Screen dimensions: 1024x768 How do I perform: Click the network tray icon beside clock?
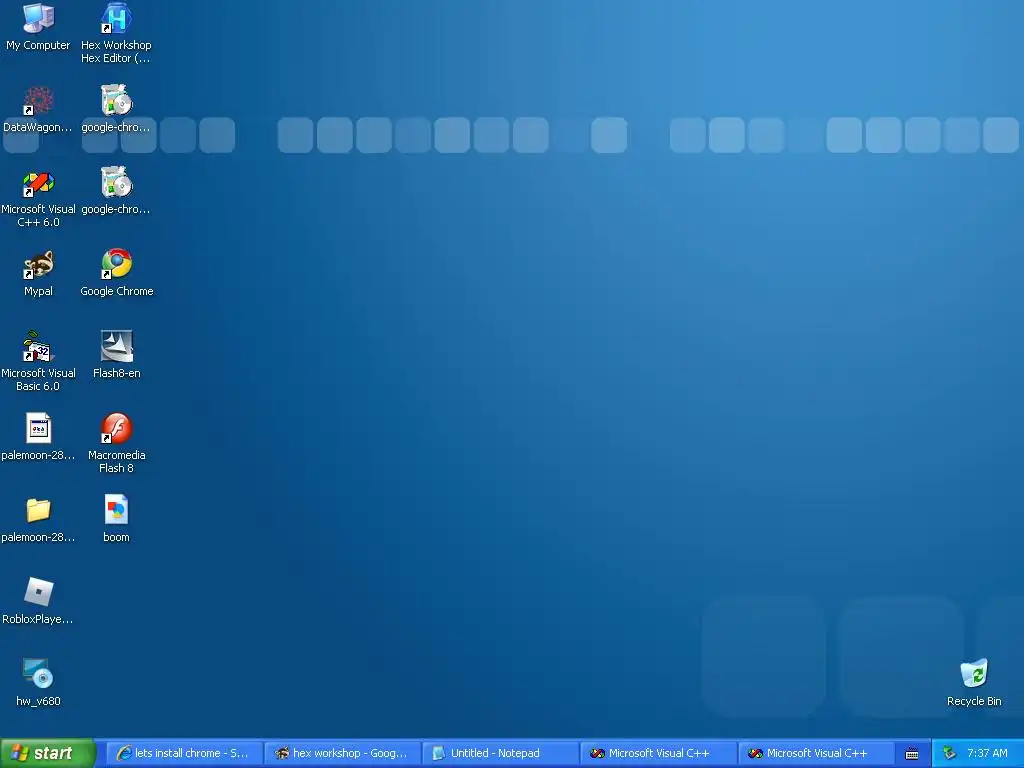[949, 753]
